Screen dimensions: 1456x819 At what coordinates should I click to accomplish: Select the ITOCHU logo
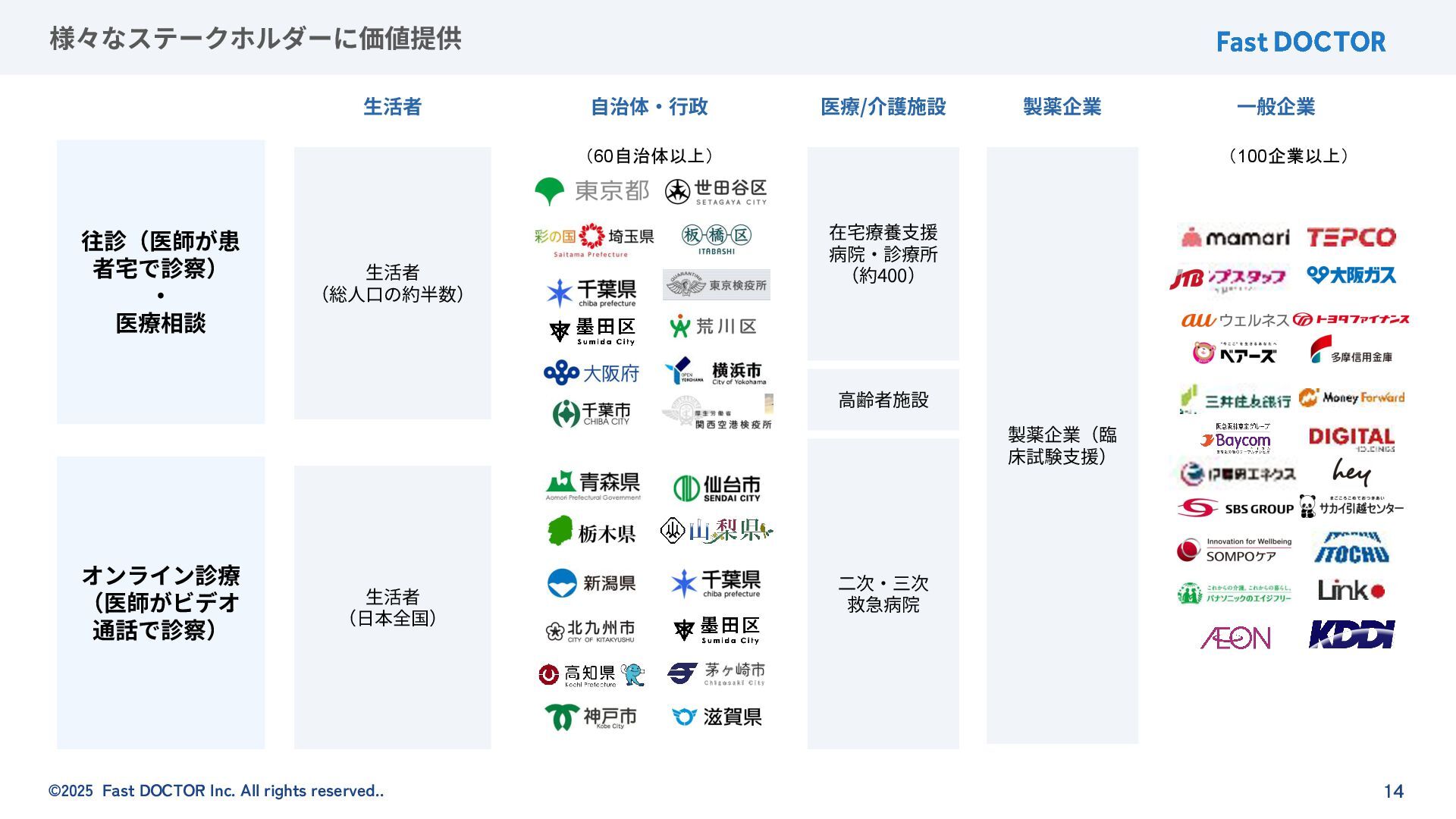point(1351,548)
